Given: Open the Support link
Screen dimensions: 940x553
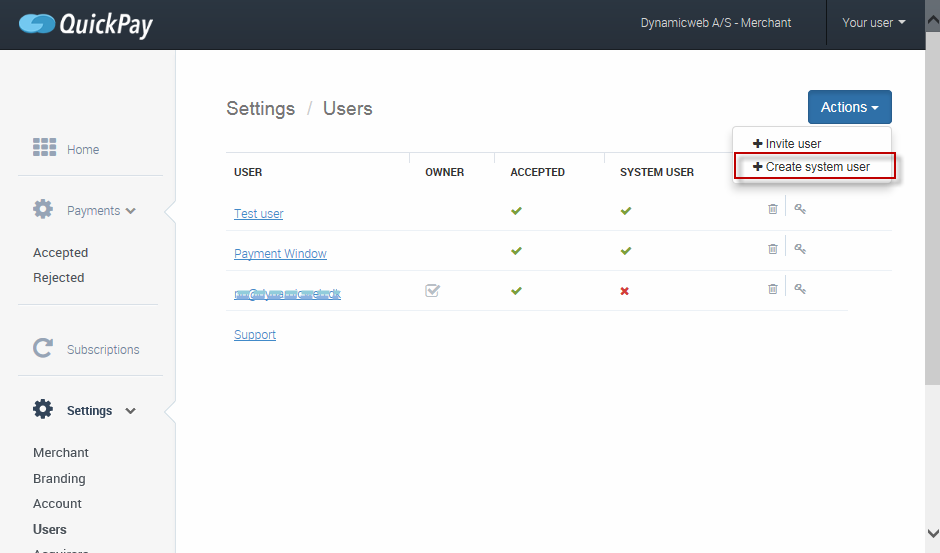Looking at the screenshot, I should tap(255, 335).
